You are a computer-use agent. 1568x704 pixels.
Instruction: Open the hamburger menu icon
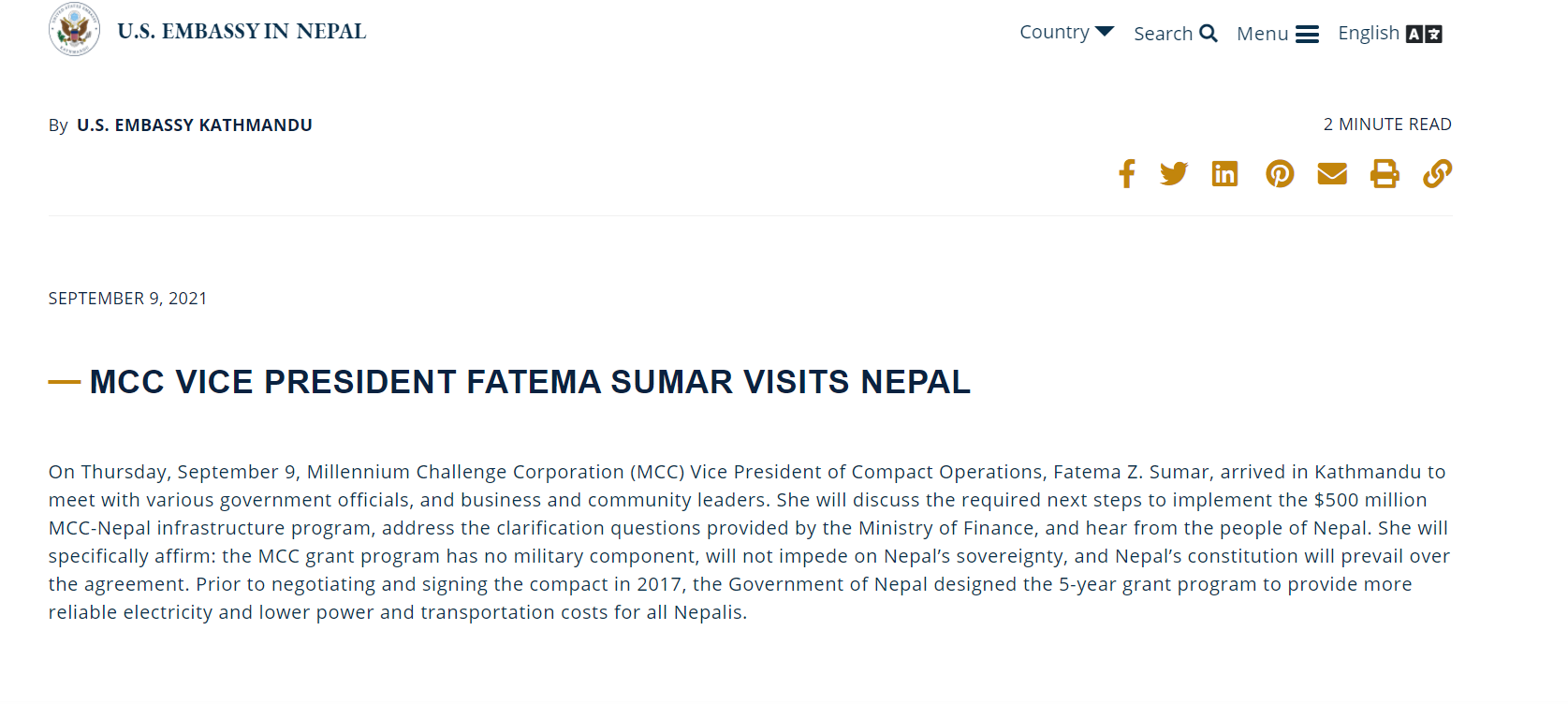click(1307, 35)
